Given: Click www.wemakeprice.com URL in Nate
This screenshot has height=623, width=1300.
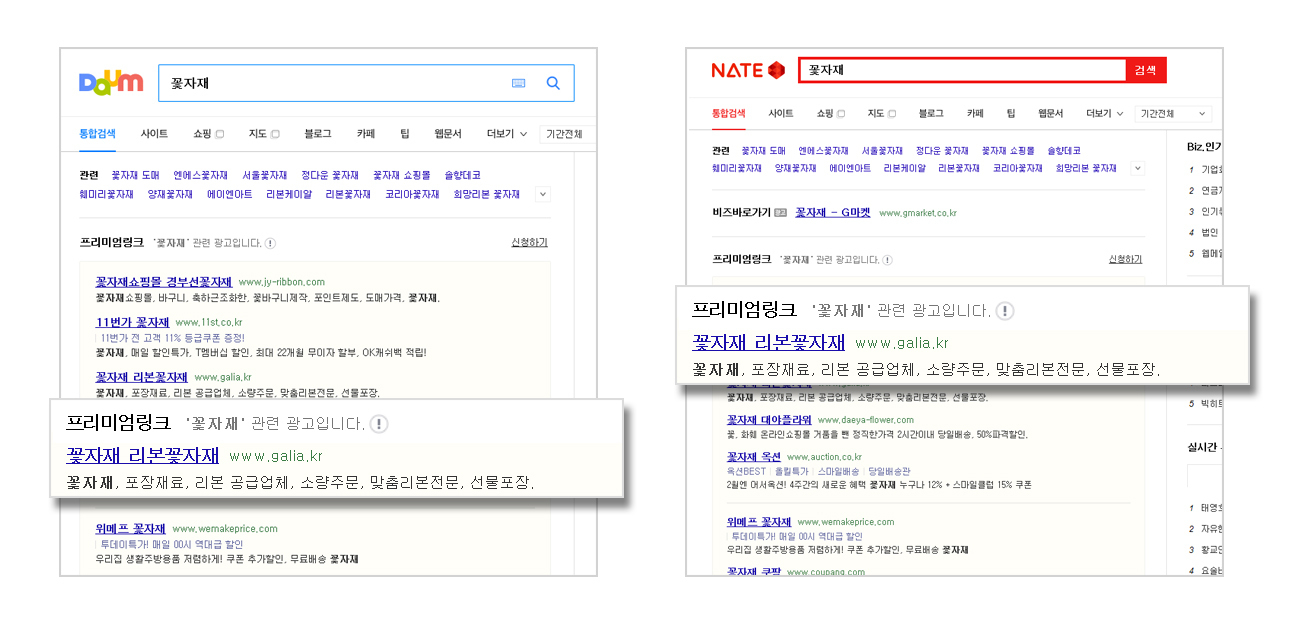Looking at the screenshot, I should (844, 522).
